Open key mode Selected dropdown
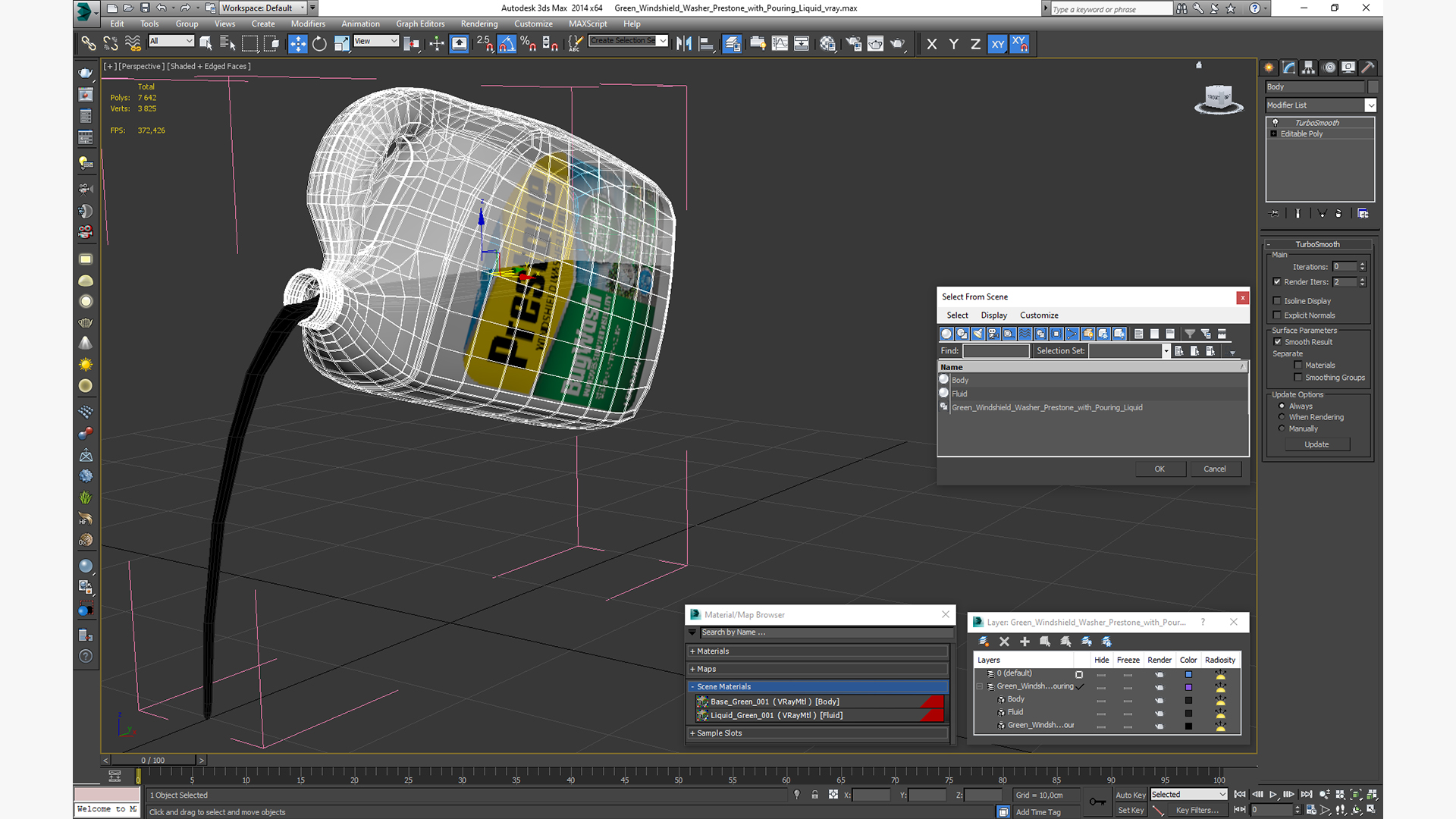 1188,795
